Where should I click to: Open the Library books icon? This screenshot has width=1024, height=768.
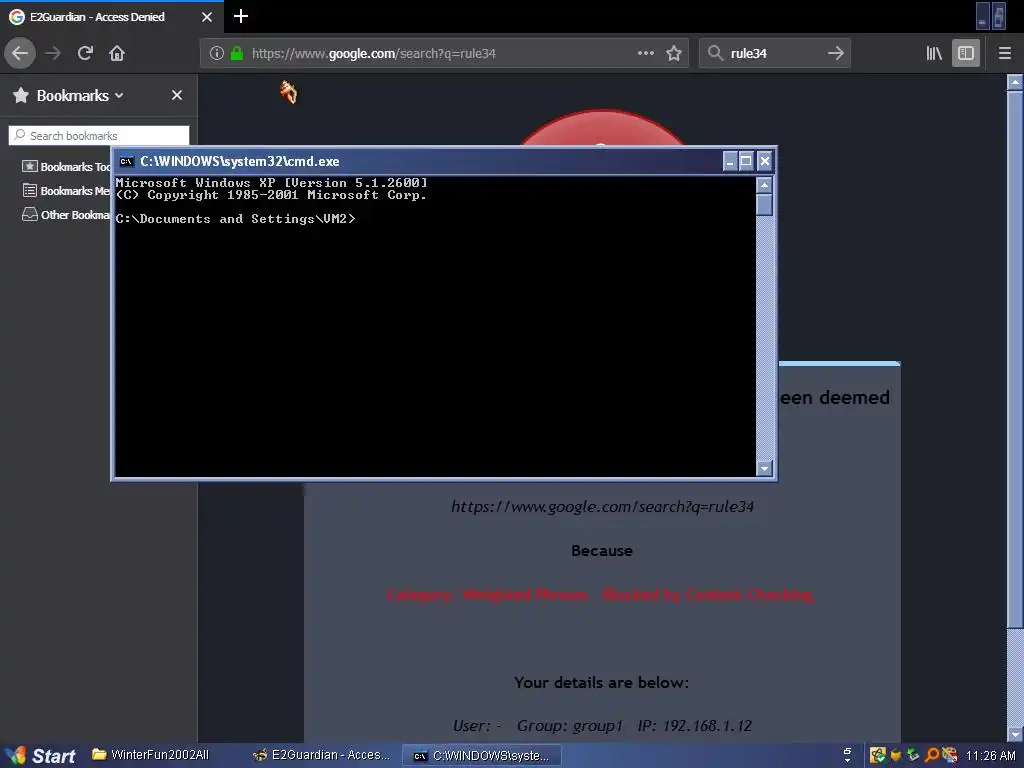pyautogui.click(x=934, y=53)
